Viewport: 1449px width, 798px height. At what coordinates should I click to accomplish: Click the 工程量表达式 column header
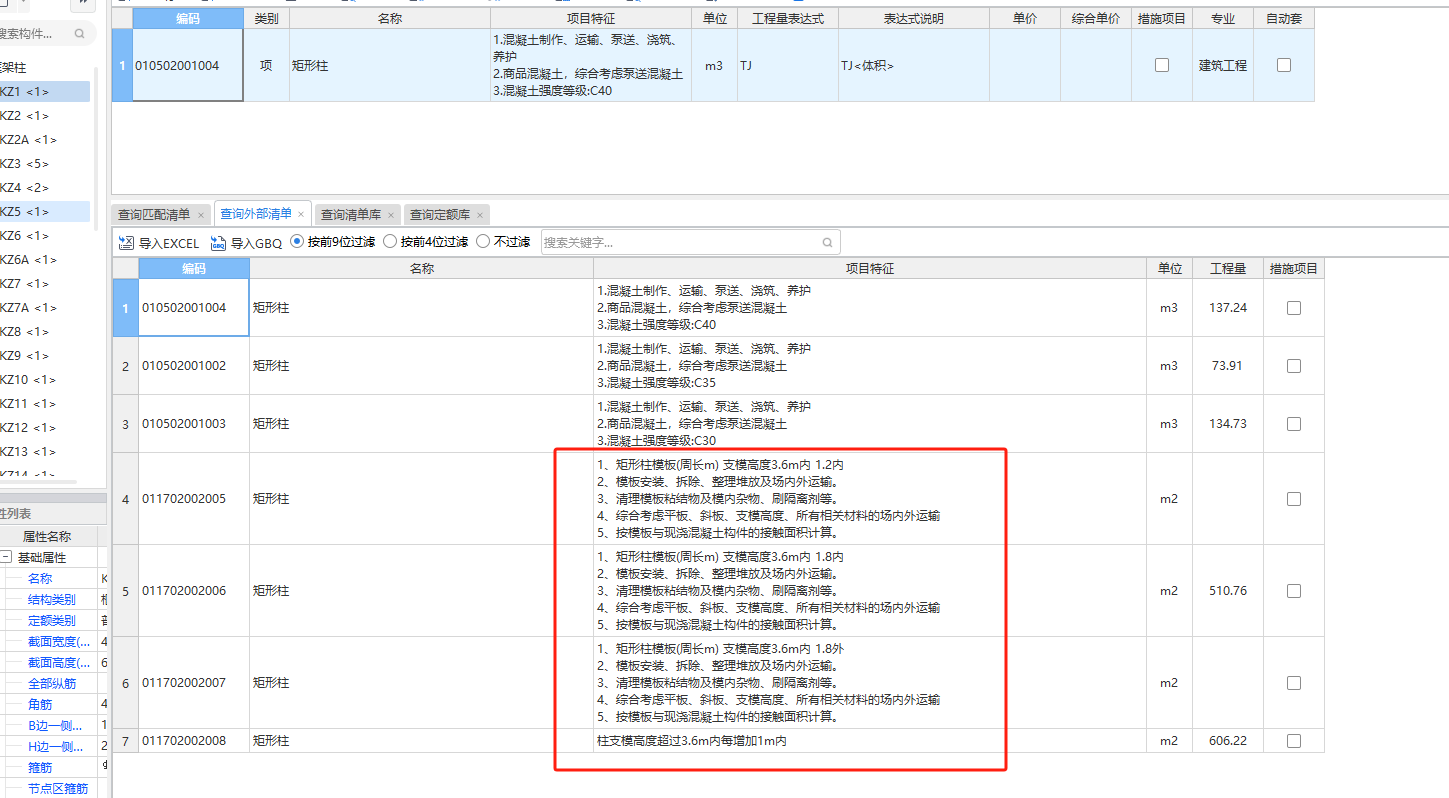[x=787, y=18]
